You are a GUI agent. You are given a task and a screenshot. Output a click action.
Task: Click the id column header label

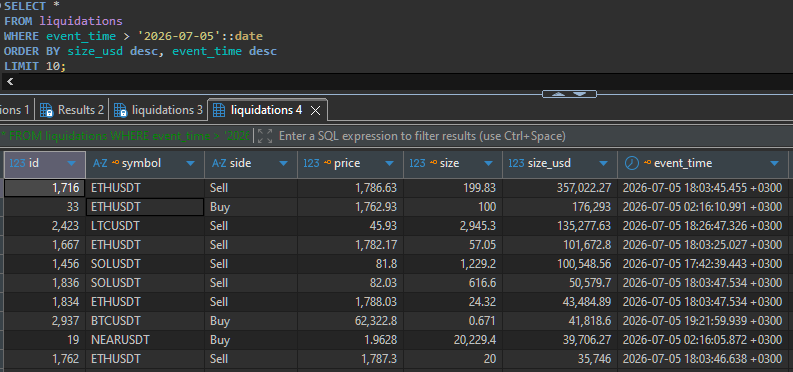[34, 163]
